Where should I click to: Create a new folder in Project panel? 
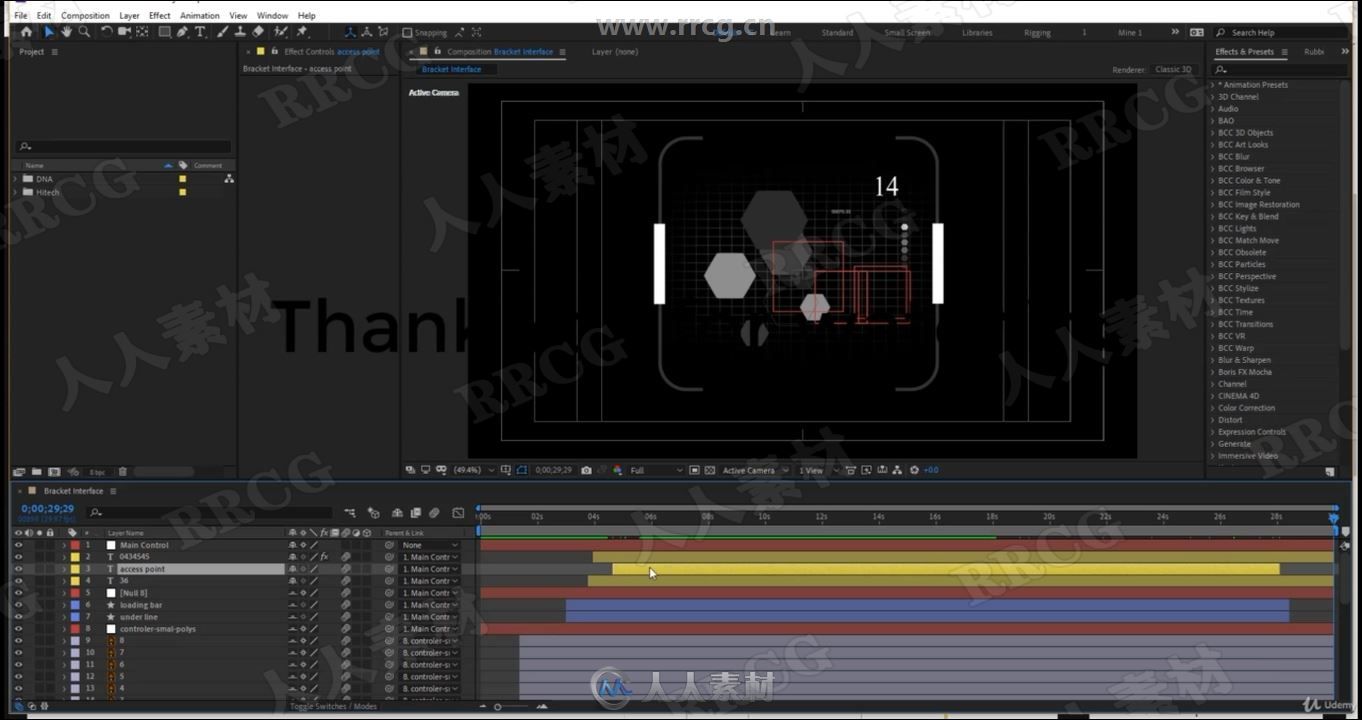pyautogui.click(x=36, y=472)
